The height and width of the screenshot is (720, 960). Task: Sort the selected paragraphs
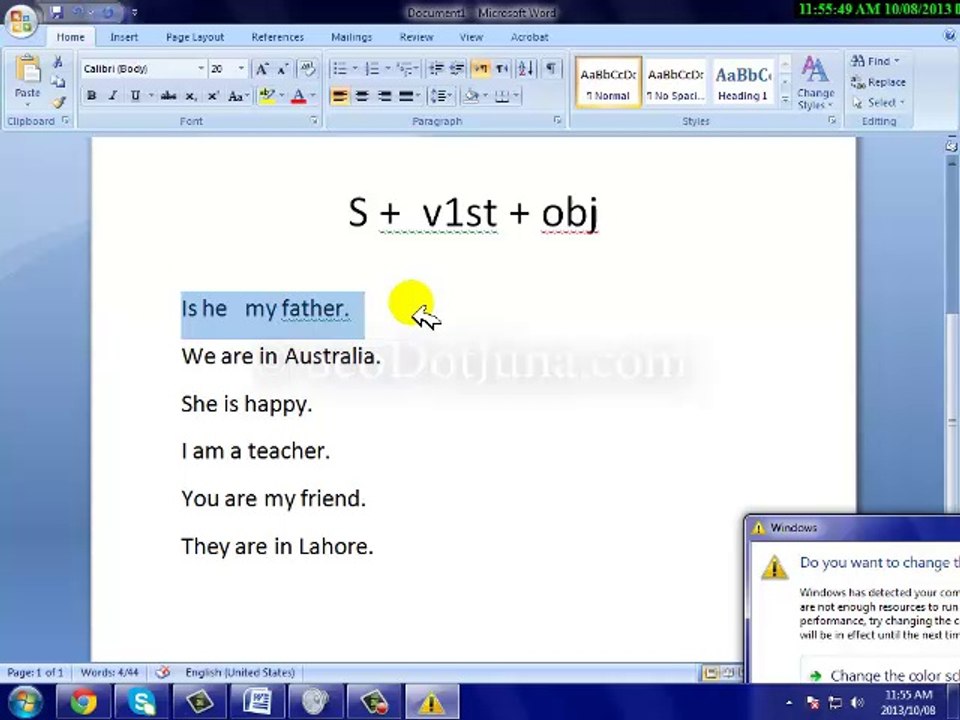(x=526, y=69)
